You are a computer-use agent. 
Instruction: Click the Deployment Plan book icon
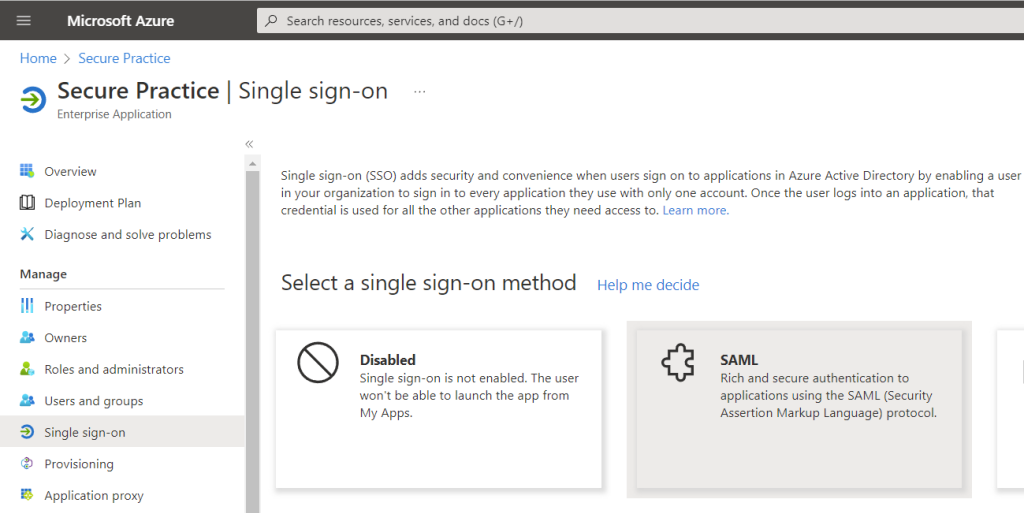27,203
